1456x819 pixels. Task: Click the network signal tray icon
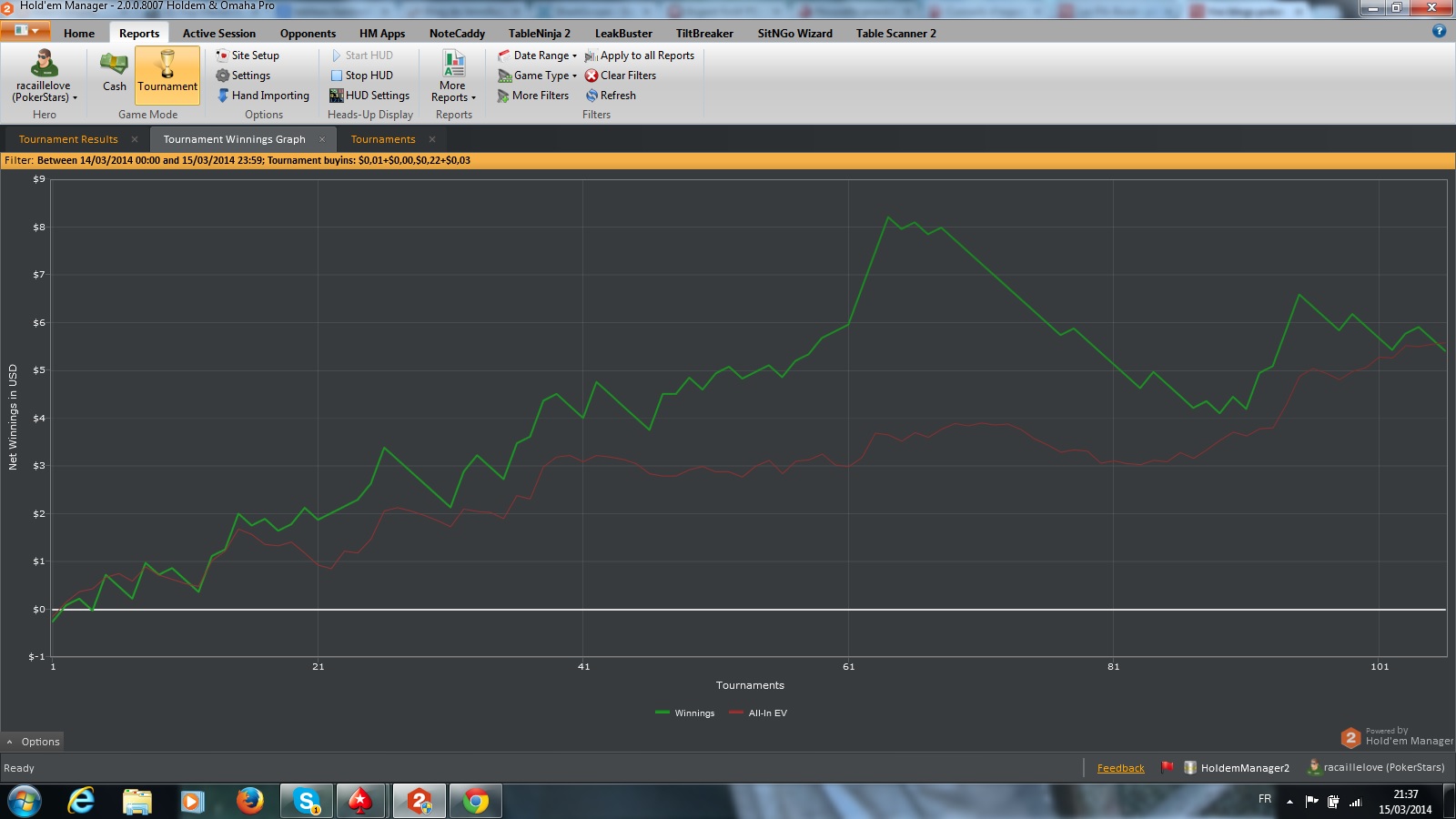pos(1355,802)
